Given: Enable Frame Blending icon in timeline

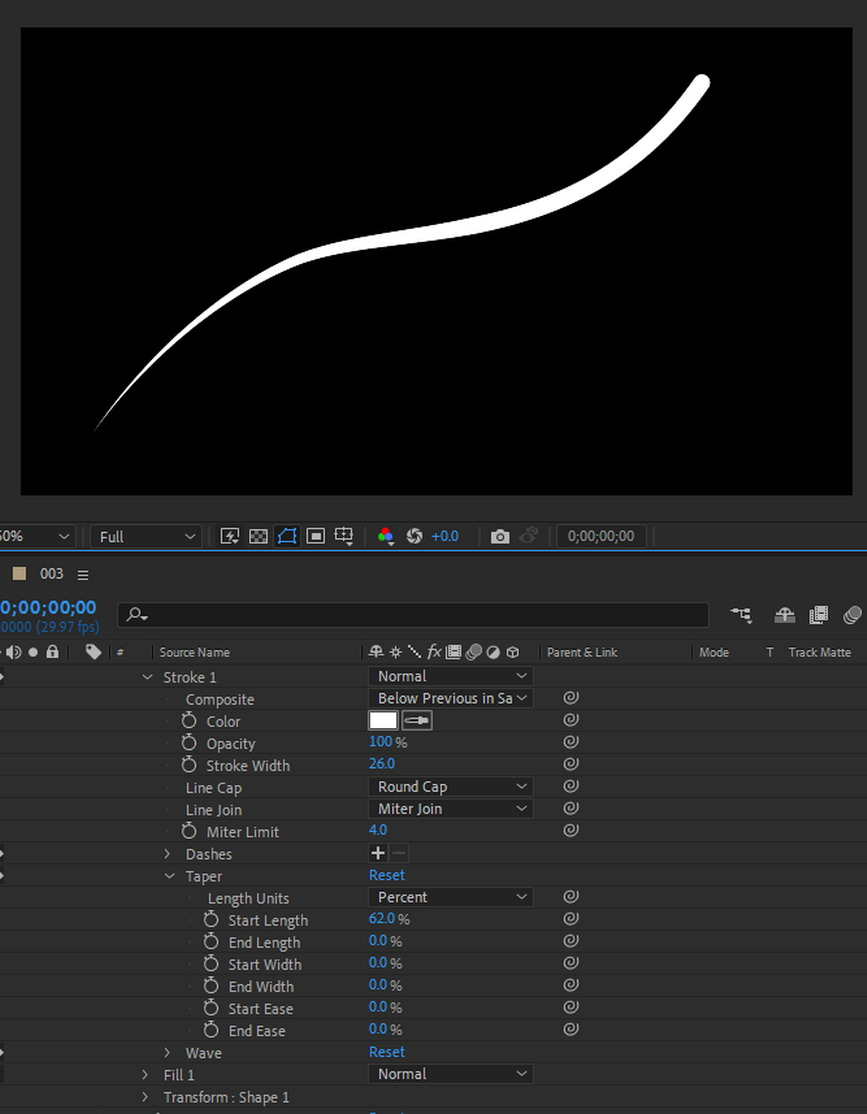Looking at the screenshot, I should [x=818, y=615].
